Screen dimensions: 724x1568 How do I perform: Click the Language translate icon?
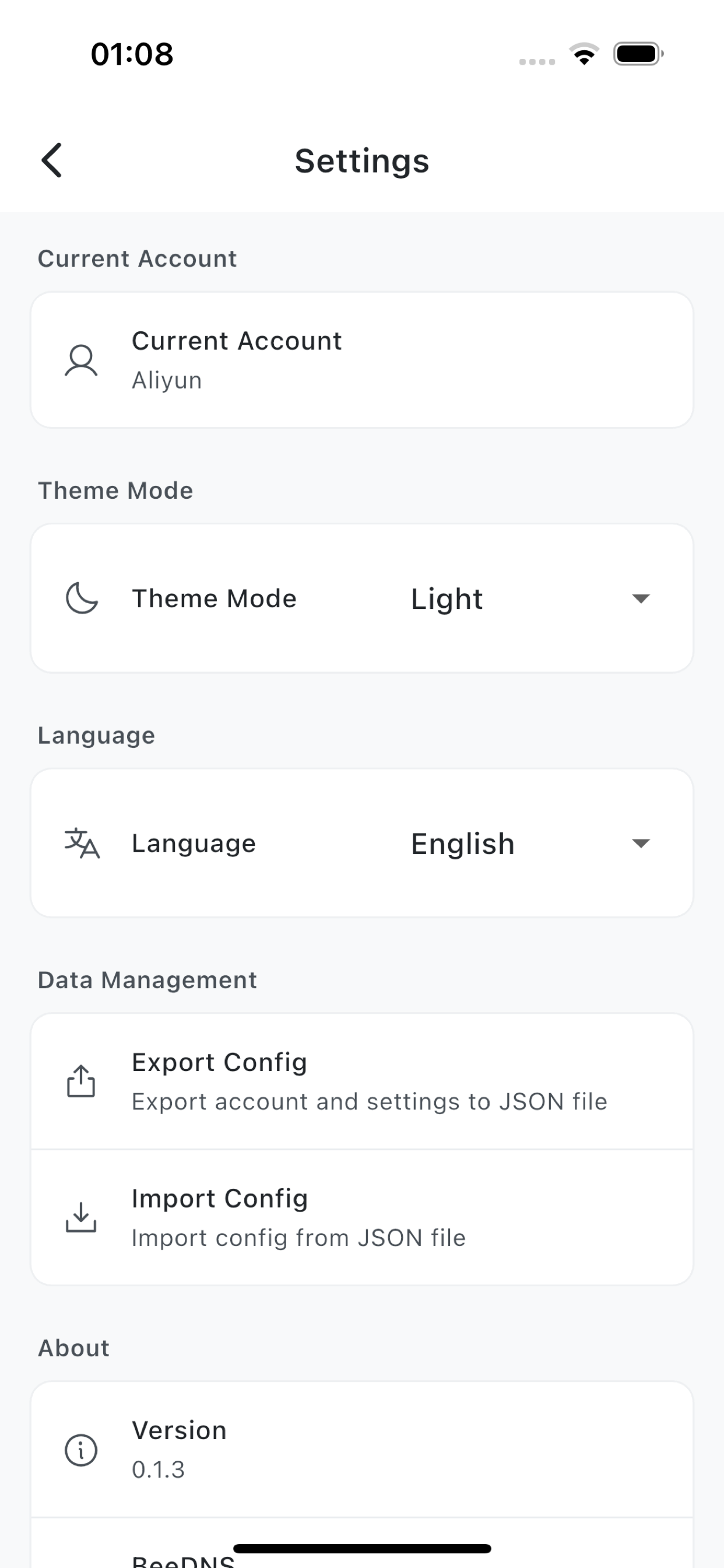pos(82,843)
